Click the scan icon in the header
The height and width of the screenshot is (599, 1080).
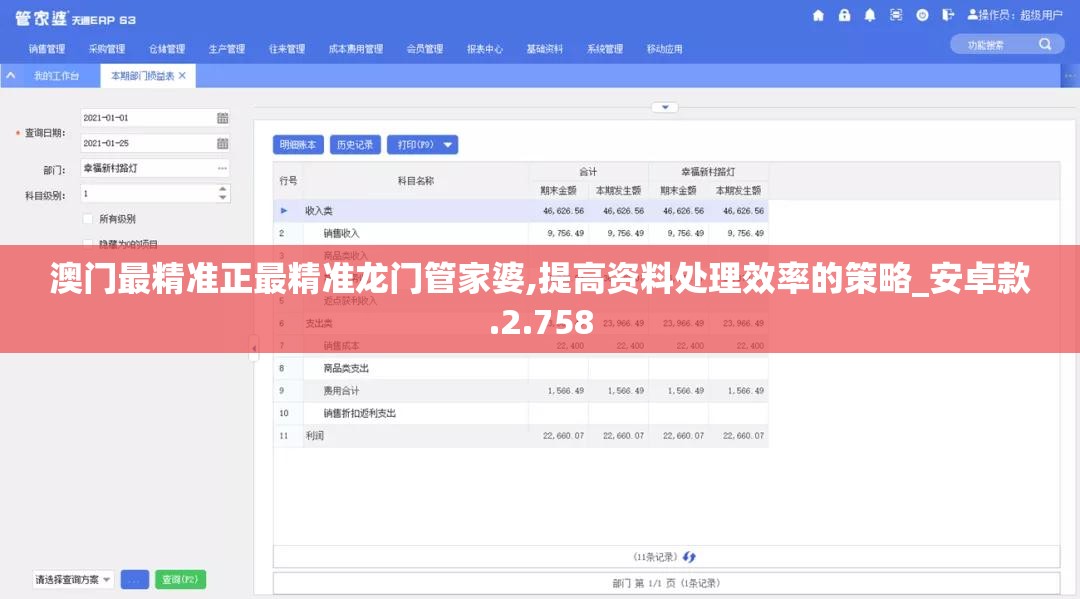895,15
